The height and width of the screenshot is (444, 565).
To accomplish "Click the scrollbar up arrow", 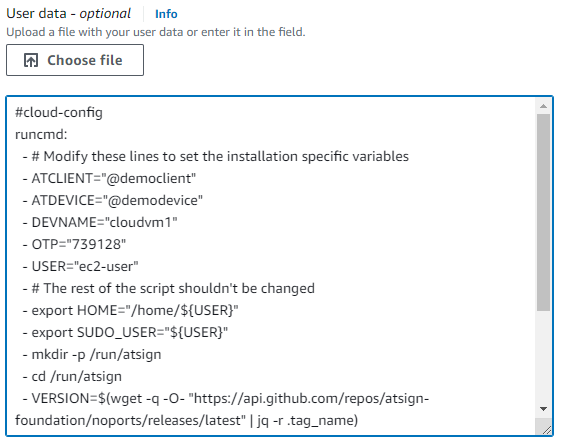I will pyautogui.click(x=543, y=106).
